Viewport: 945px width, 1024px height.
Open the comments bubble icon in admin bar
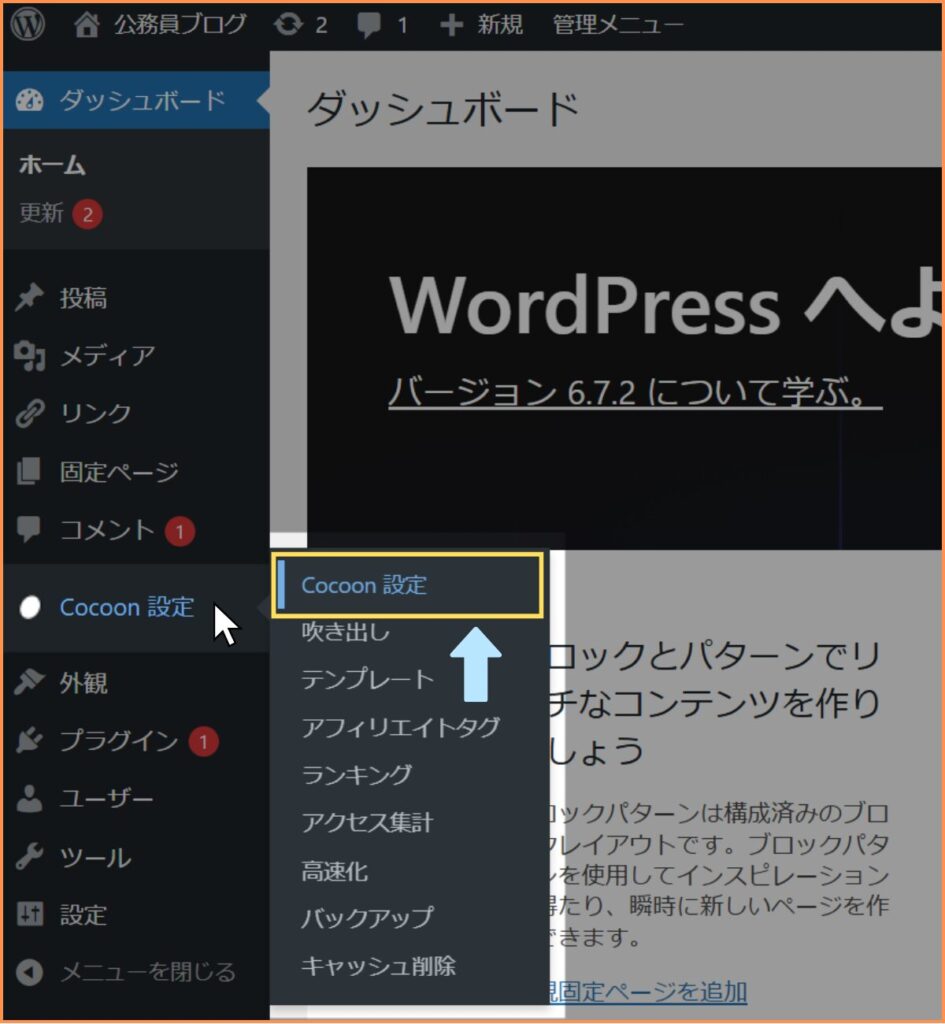coord(370,25)
